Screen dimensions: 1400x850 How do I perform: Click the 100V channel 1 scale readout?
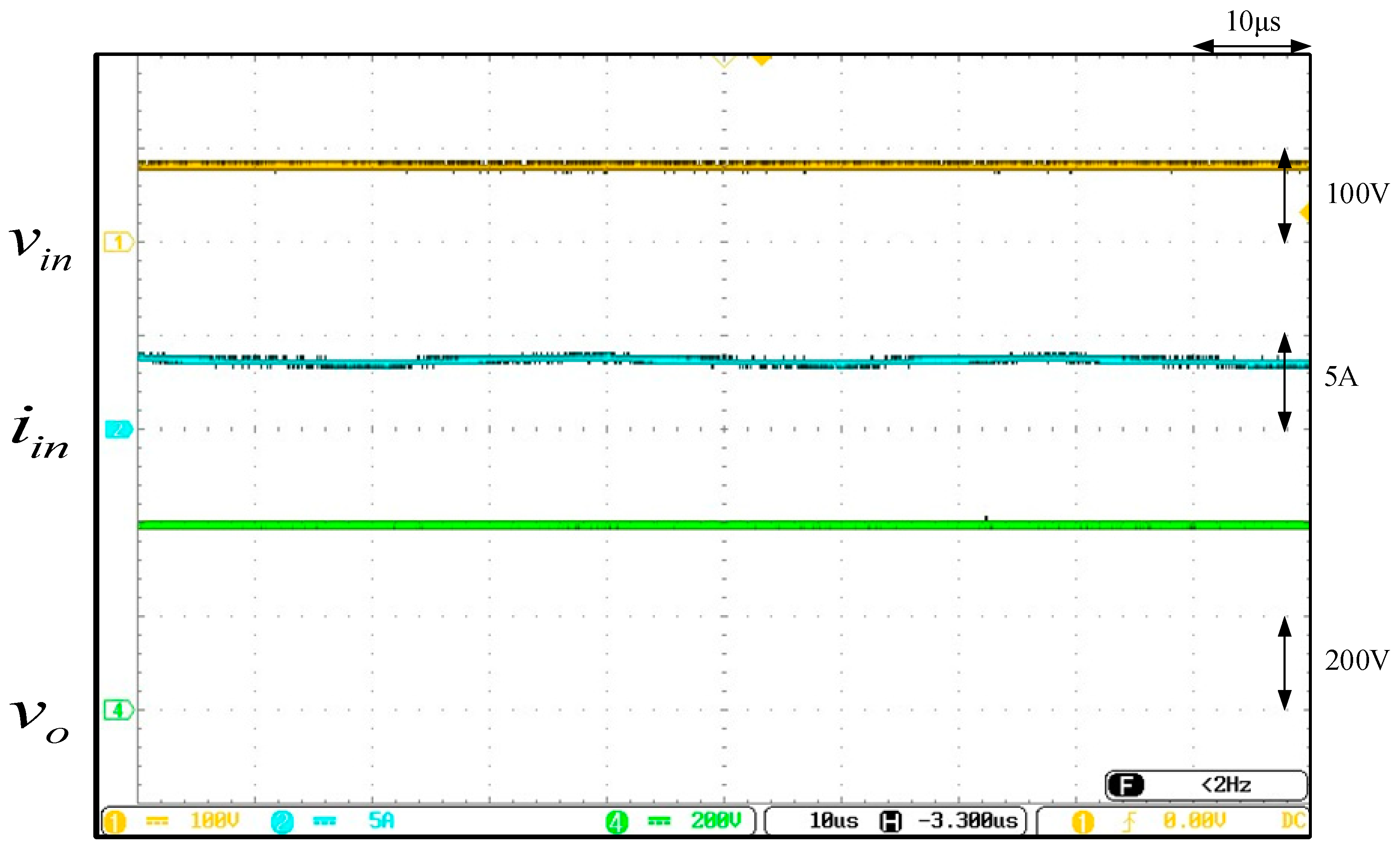tap(215, 820)
